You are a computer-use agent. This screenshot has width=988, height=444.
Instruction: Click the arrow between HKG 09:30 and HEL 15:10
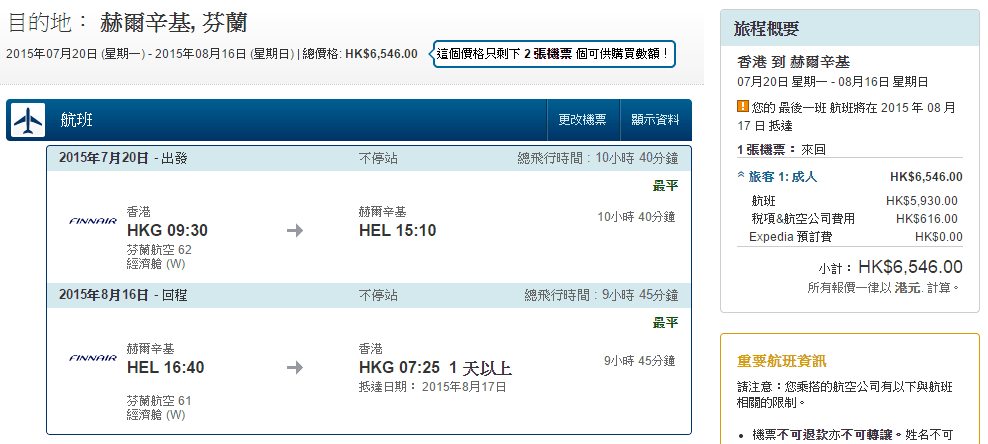[295, 231]
